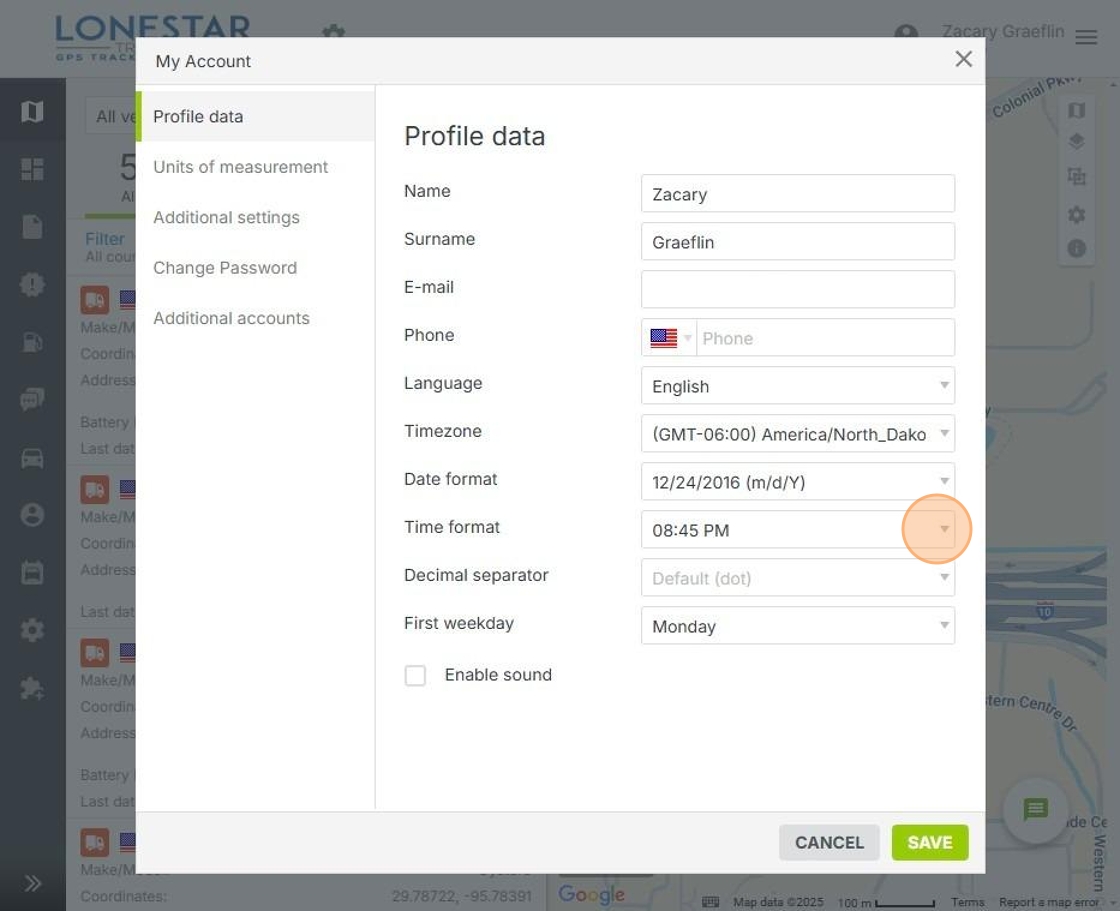Enable sound checkbox
The height and width of the screenshot is (911, 1120).
click(x=415, y=676)
